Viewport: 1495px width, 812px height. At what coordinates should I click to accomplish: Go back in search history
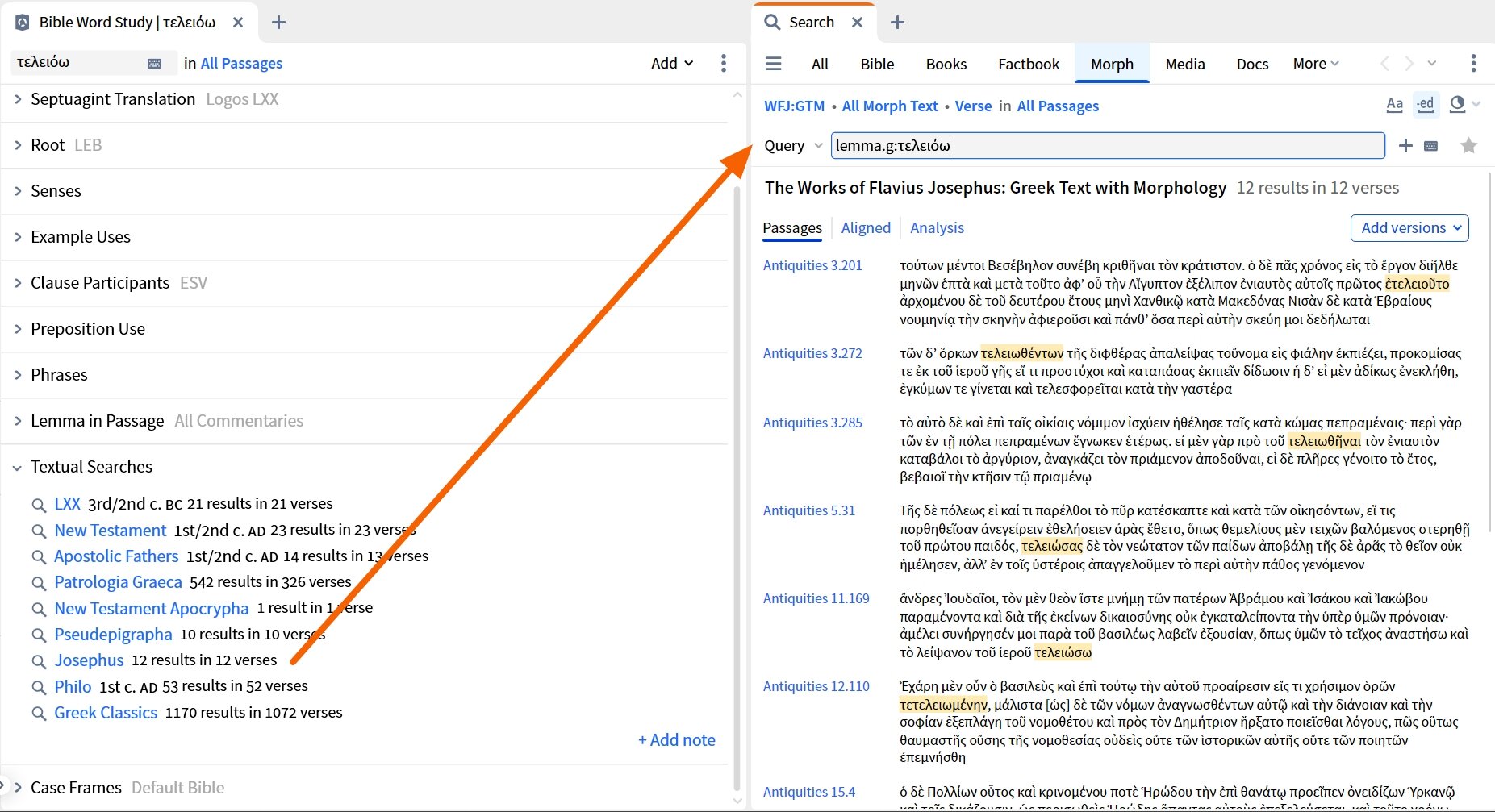click(1384, 64)
